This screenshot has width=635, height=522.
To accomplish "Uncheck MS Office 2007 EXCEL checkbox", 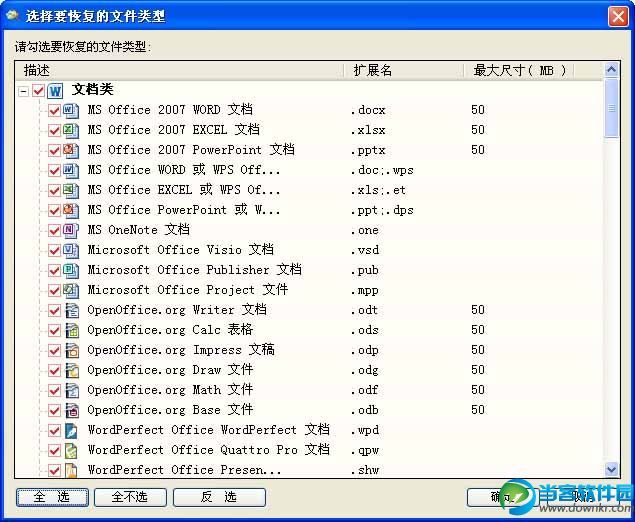I will coord(54,130).
